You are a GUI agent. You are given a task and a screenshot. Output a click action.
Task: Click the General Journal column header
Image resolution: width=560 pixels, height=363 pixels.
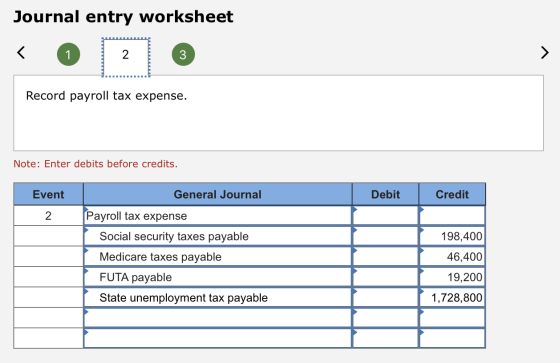[x=218, y=194]
